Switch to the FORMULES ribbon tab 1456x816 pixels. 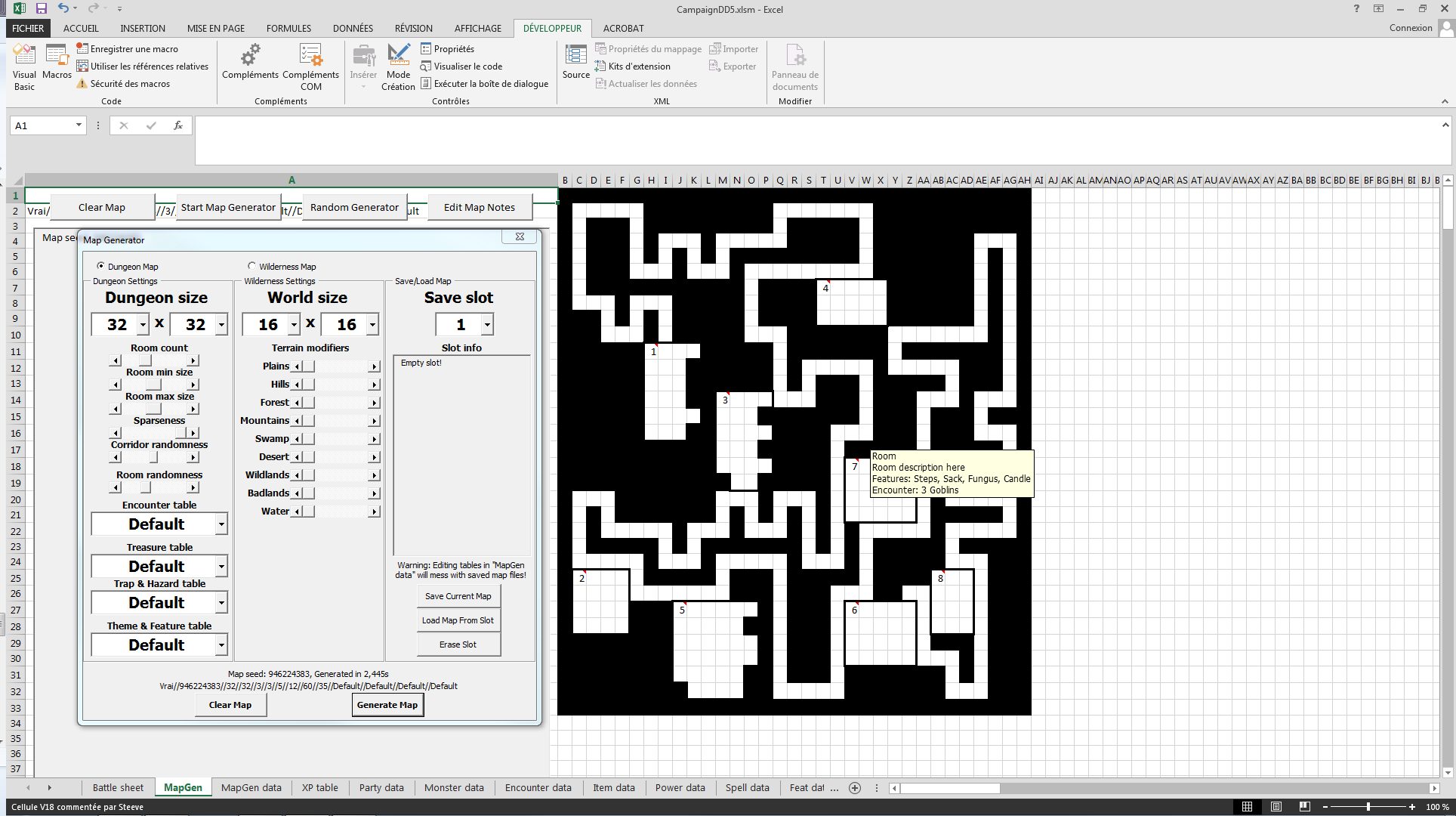pos(288,28)
